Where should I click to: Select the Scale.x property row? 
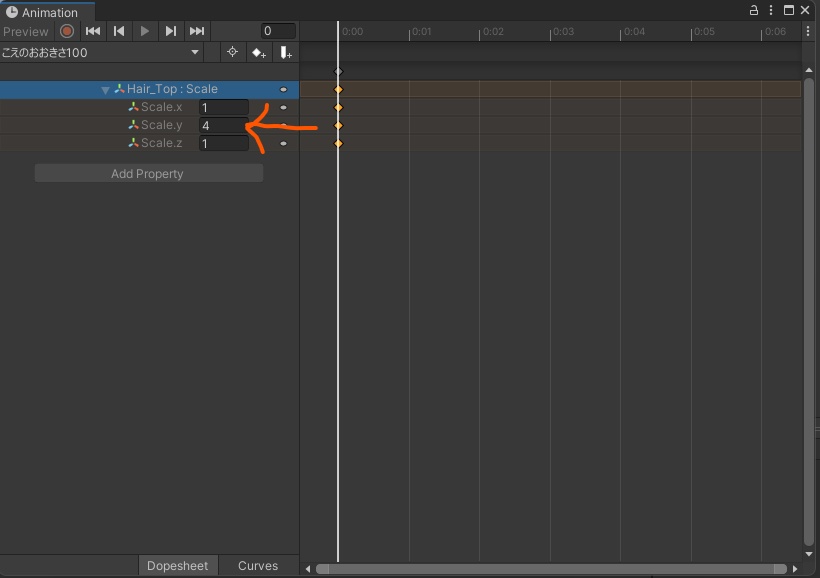coord(150,107)
